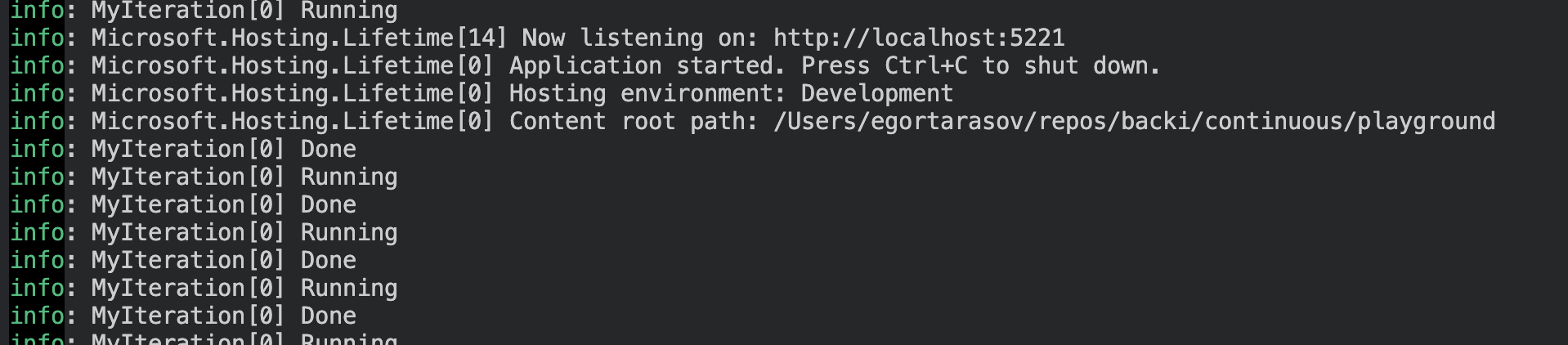1568x345 pixels.
Task: Click the content root path /Users/egortarasov/repos/backi/continuous/playground
Action: point(1134,121)
